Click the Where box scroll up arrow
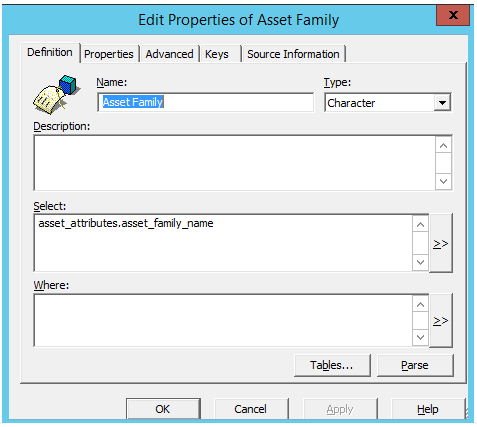 click(420, 304)
